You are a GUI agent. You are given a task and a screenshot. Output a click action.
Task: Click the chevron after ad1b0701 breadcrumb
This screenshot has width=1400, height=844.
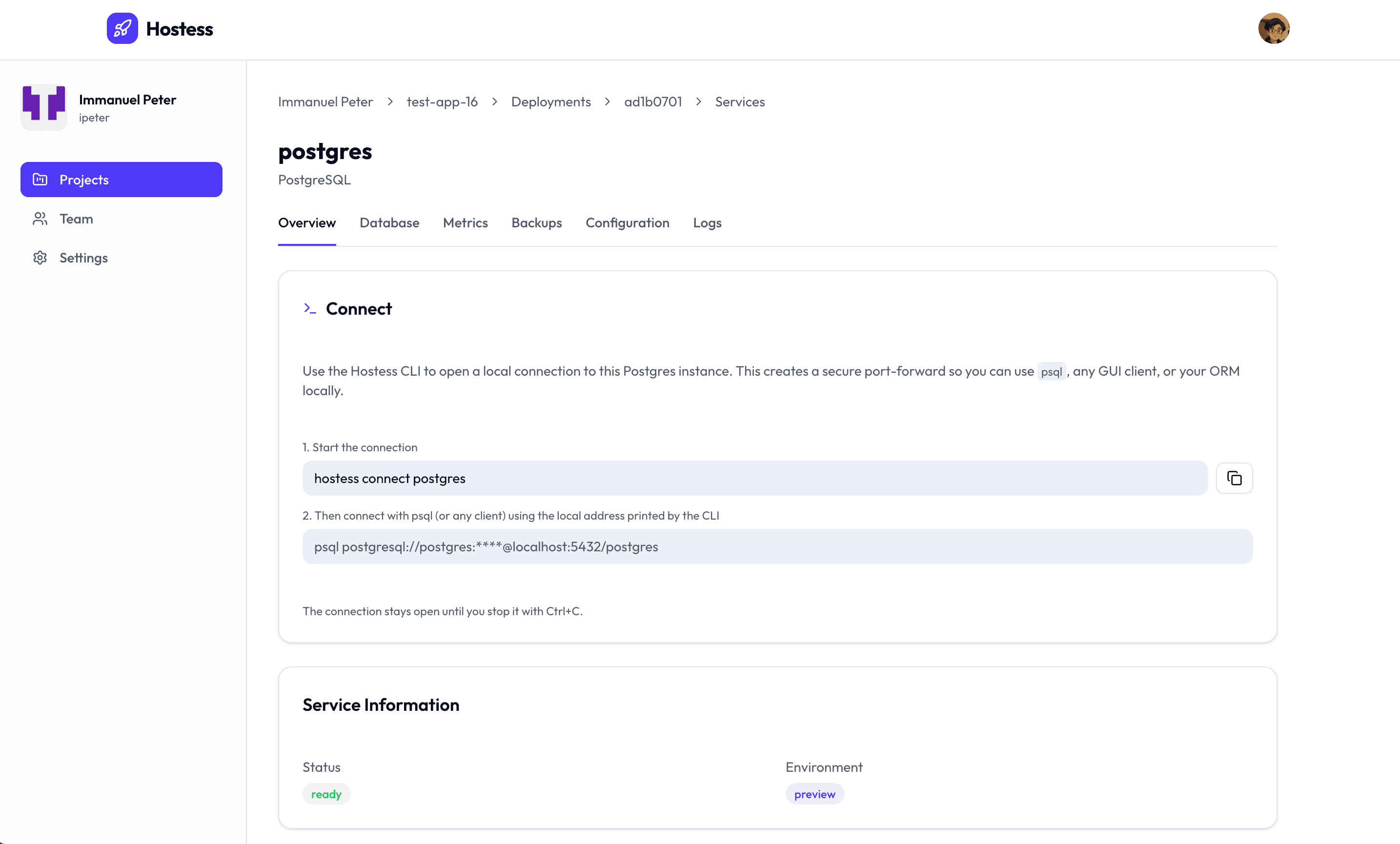point(698,101)
